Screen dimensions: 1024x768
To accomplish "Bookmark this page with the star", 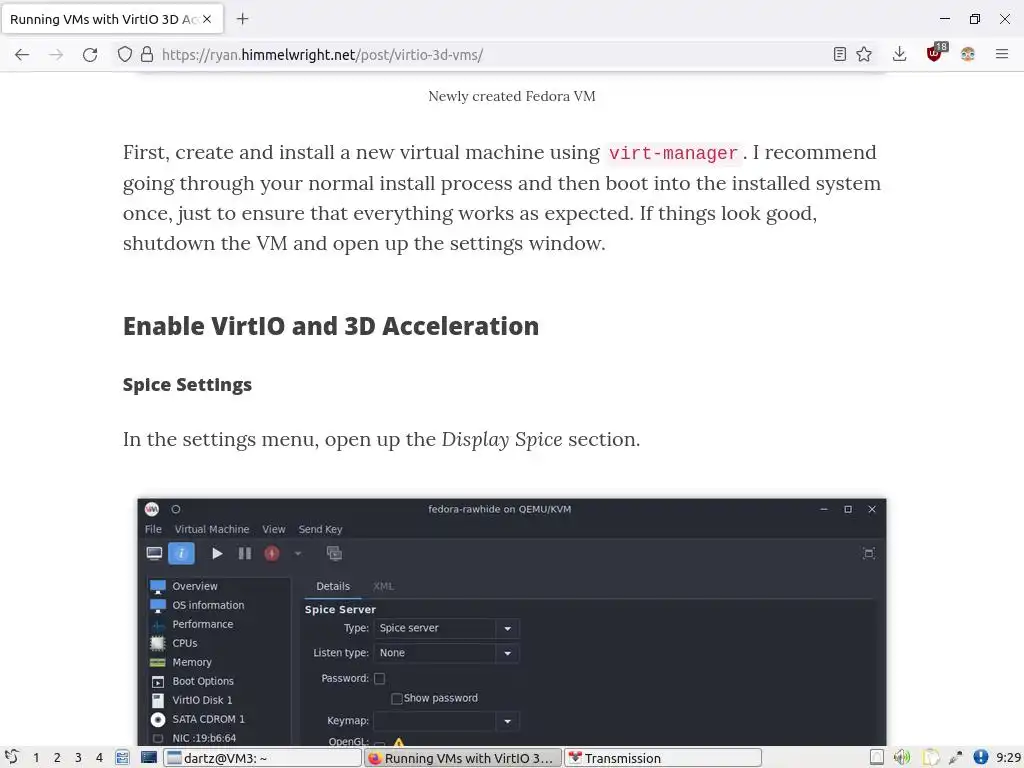I will (x=864, y=54).
